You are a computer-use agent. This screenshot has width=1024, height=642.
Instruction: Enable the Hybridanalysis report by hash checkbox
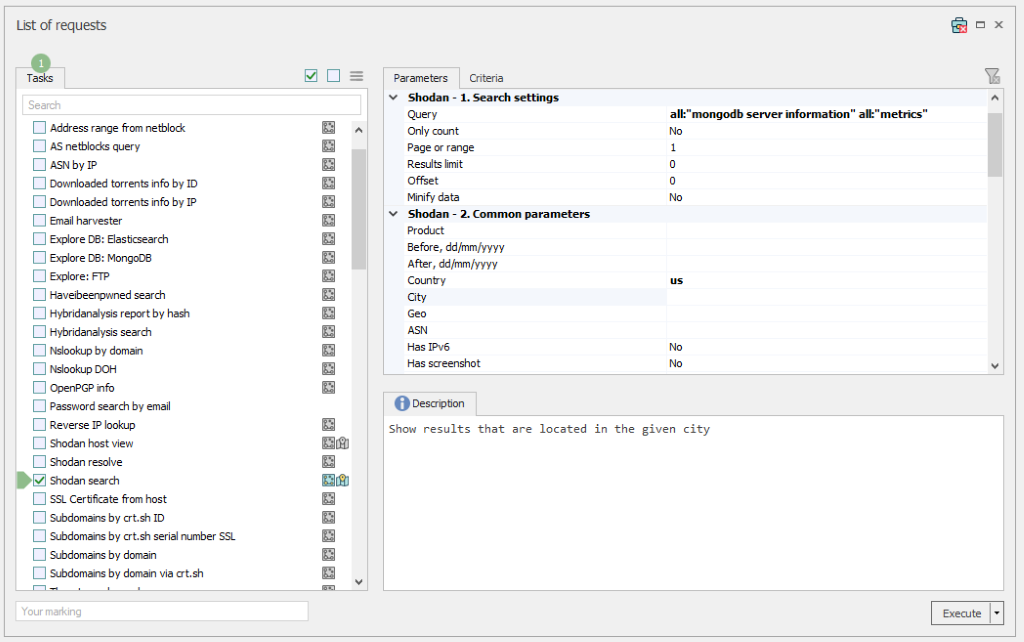[x=40, y=313]
